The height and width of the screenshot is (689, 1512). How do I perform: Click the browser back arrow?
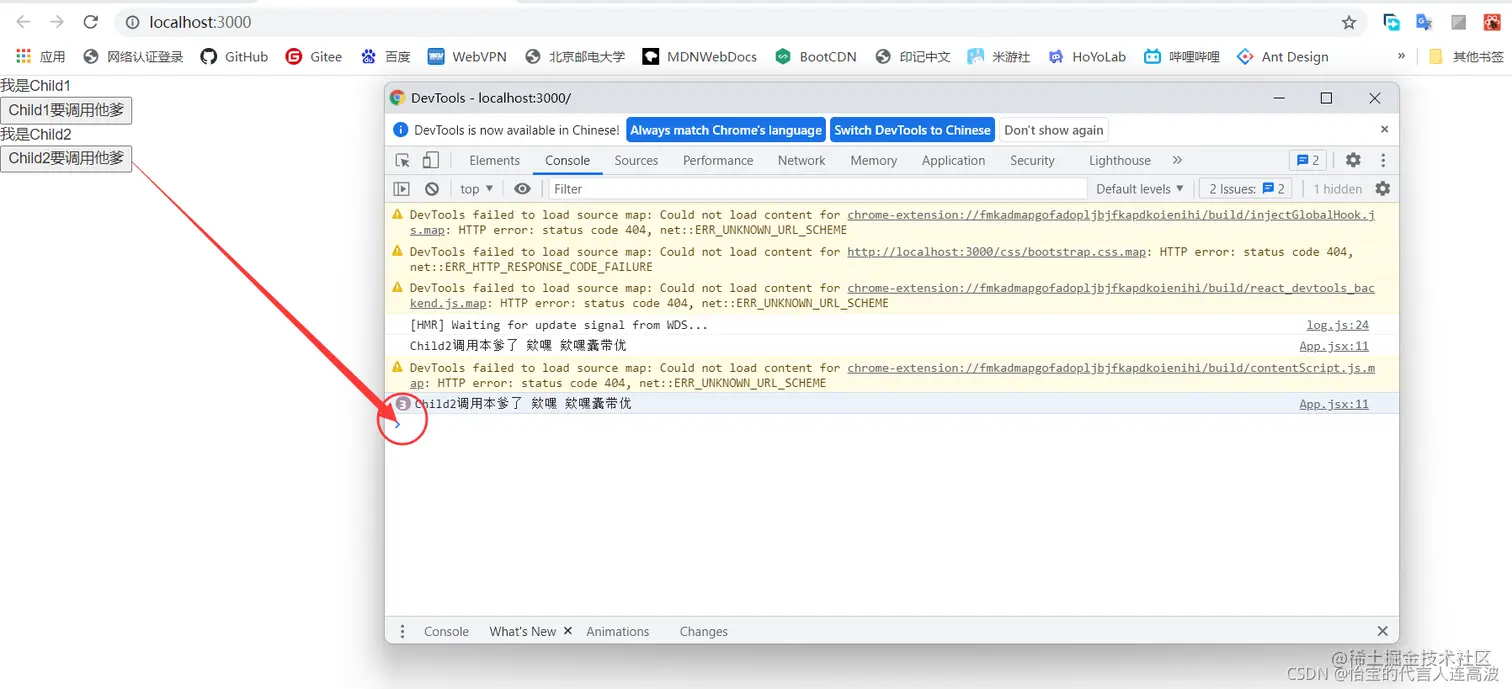(23, 22)
